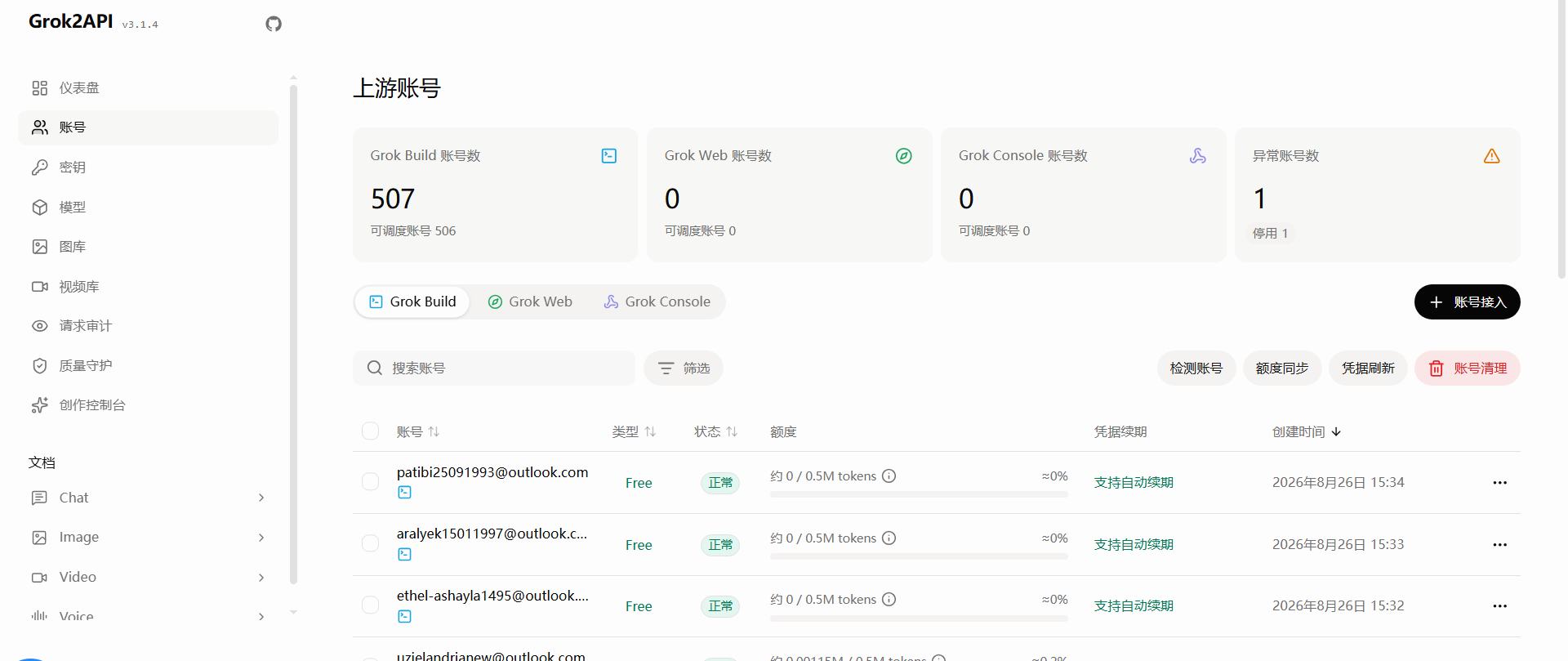
Task: Open more actions for aralyek15011997 row
Action: pyautogui.click(x=1499, y=545)
